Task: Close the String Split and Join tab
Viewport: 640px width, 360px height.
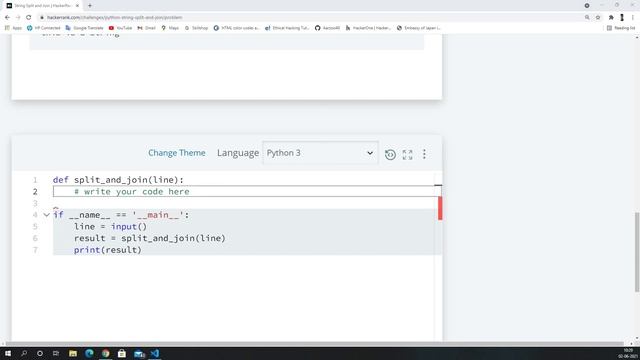Action: pyautogui.click(x=77, y=6)
